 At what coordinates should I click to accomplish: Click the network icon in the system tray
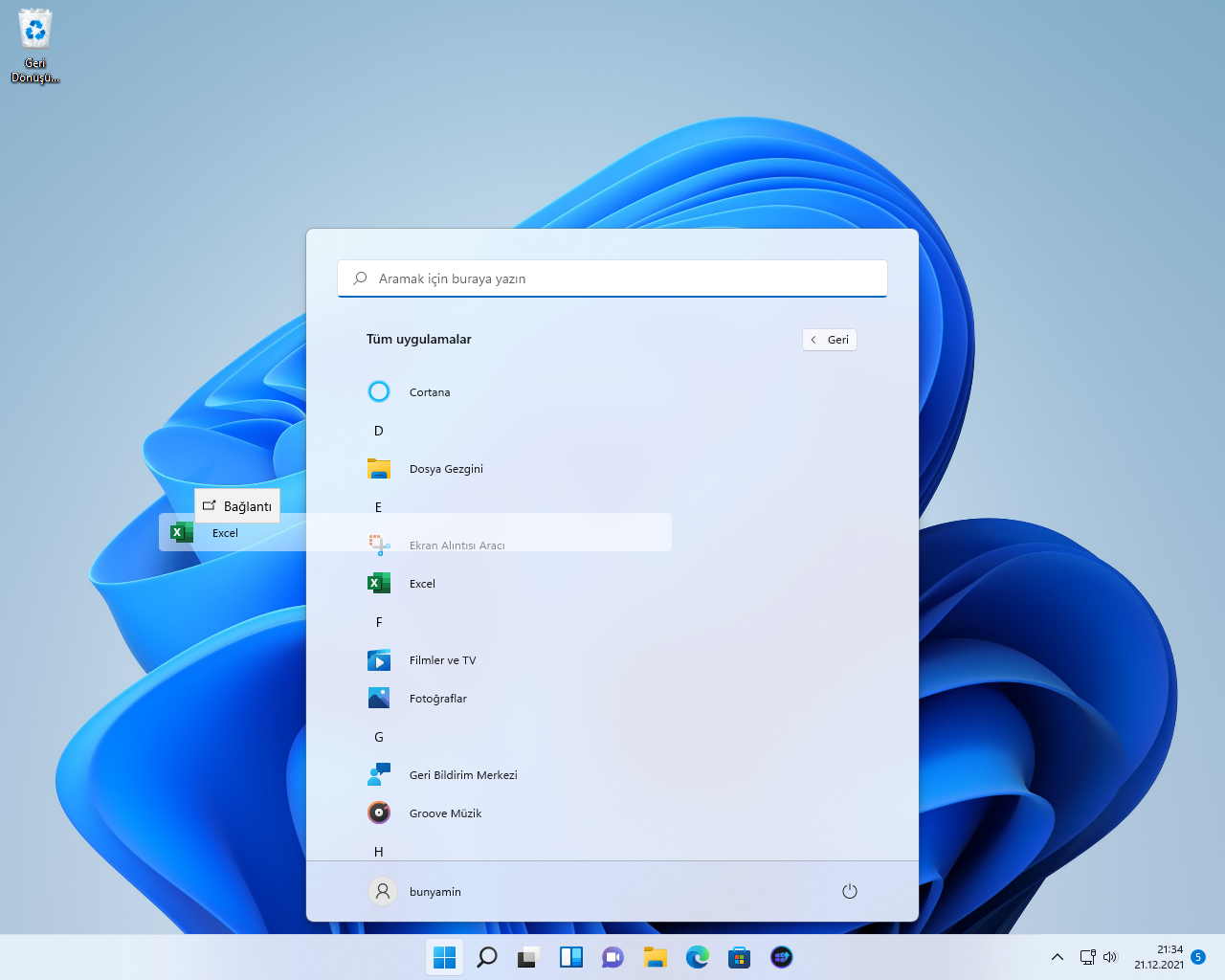coord(1087,957)
